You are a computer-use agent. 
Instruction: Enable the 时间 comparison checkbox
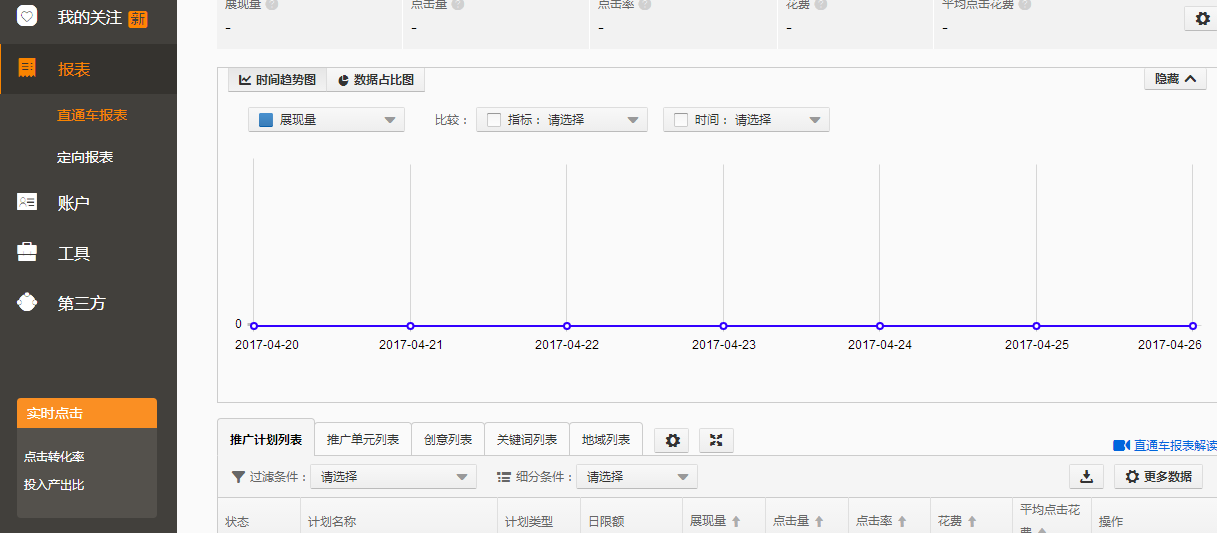tap(680, 120)
